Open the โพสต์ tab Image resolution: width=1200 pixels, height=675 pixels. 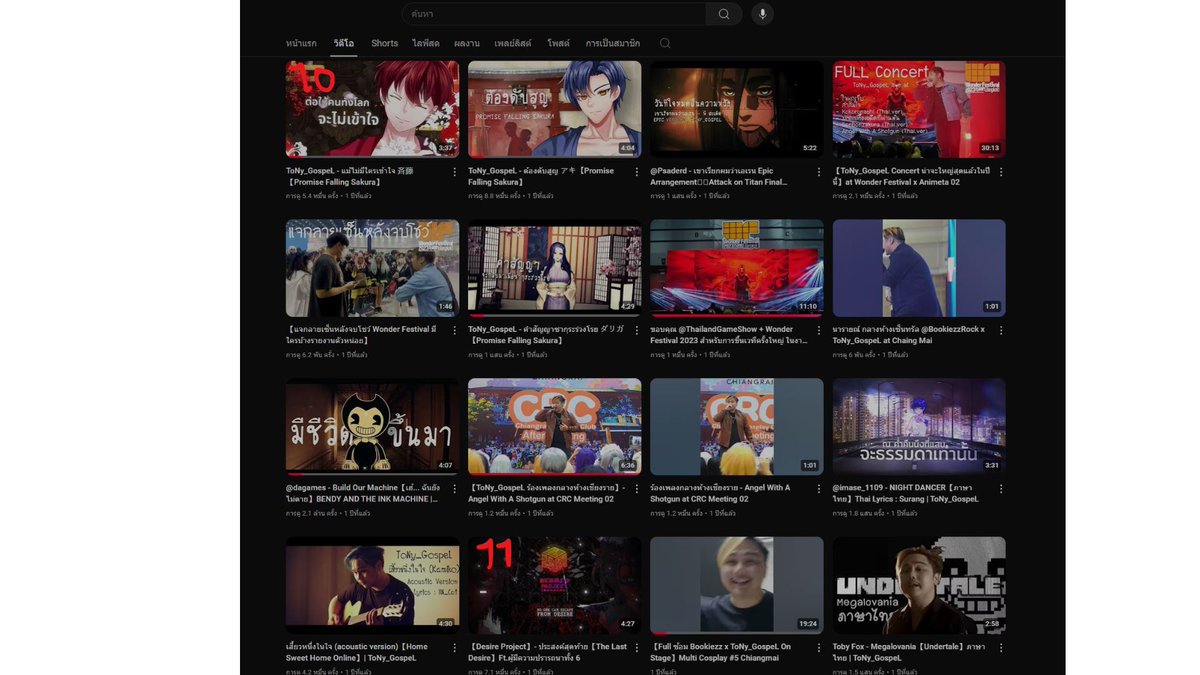(x=558, y=43)
